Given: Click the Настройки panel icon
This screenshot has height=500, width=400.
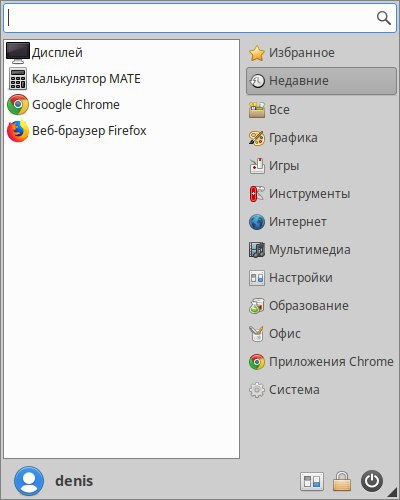Looking at the screenshot, I should click(257, 278).
